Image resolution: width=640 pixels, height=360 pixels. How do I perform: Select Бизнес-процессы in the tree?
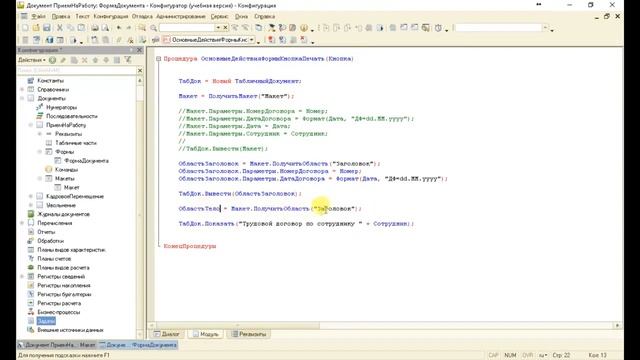click(58, 312)
